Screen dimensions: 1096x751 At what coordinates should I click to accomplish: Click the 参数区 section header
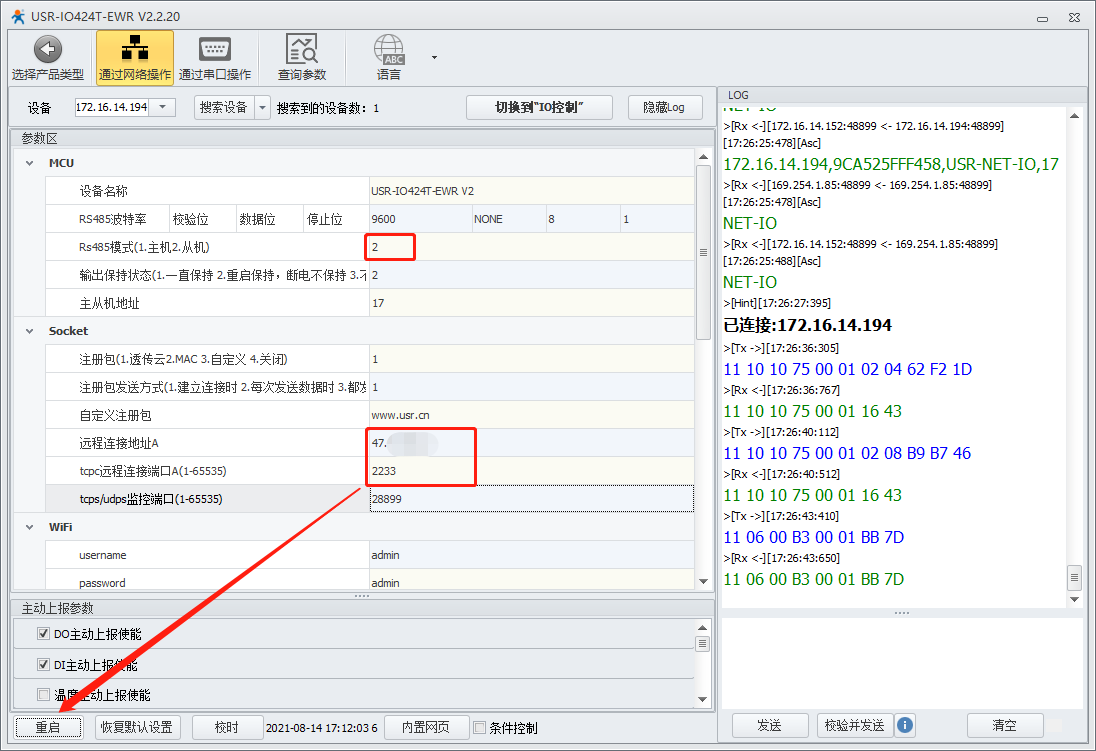(x=40, y=138)
